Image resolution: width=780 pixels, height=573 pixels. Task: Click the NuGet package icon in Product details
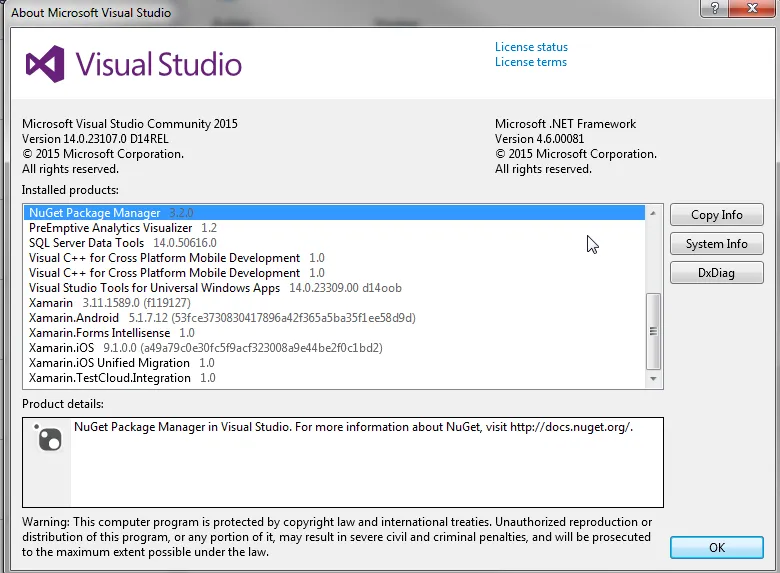coord(49,438)
